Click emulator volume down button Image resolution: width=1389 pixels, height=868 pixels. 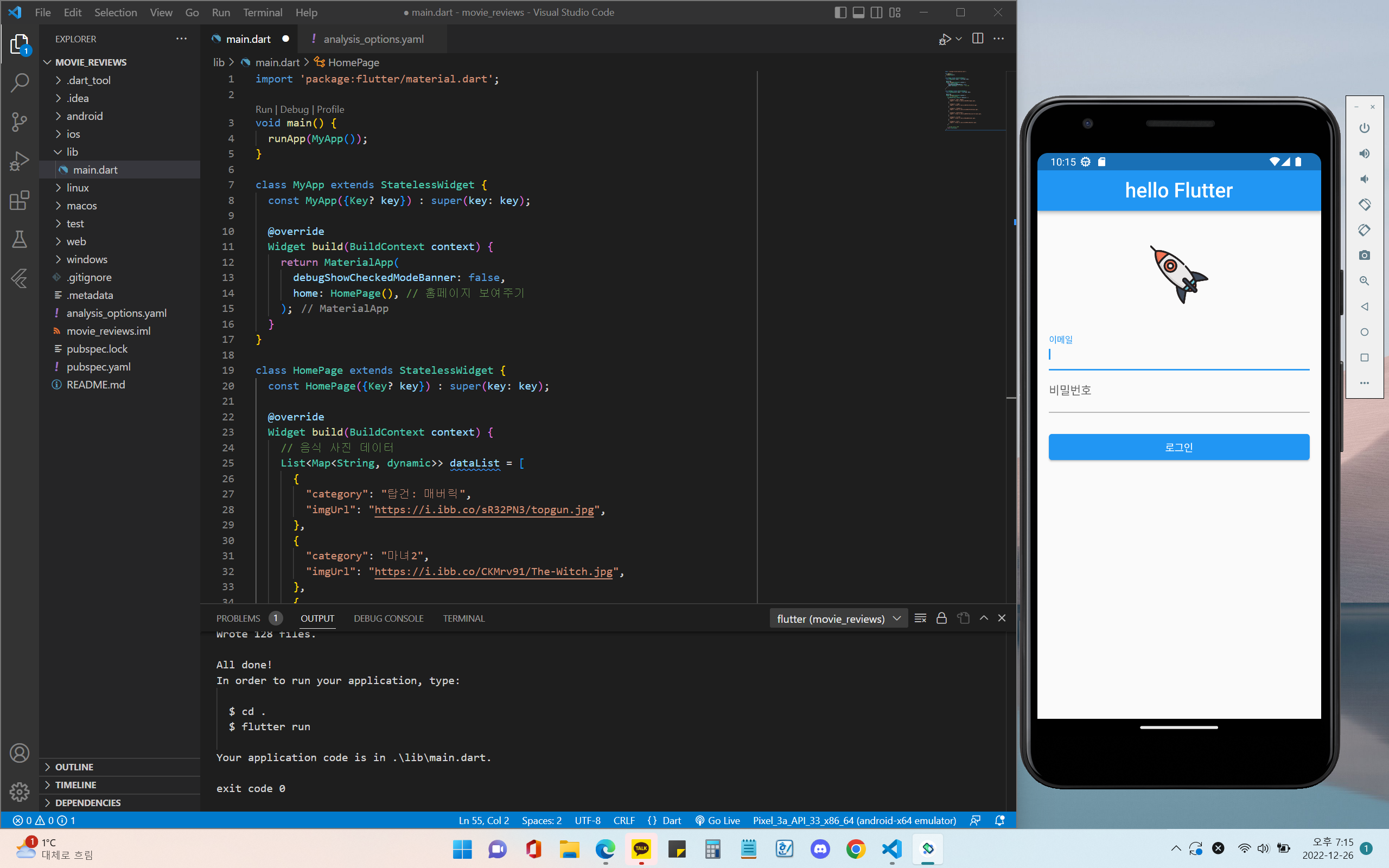(1365, 179)
